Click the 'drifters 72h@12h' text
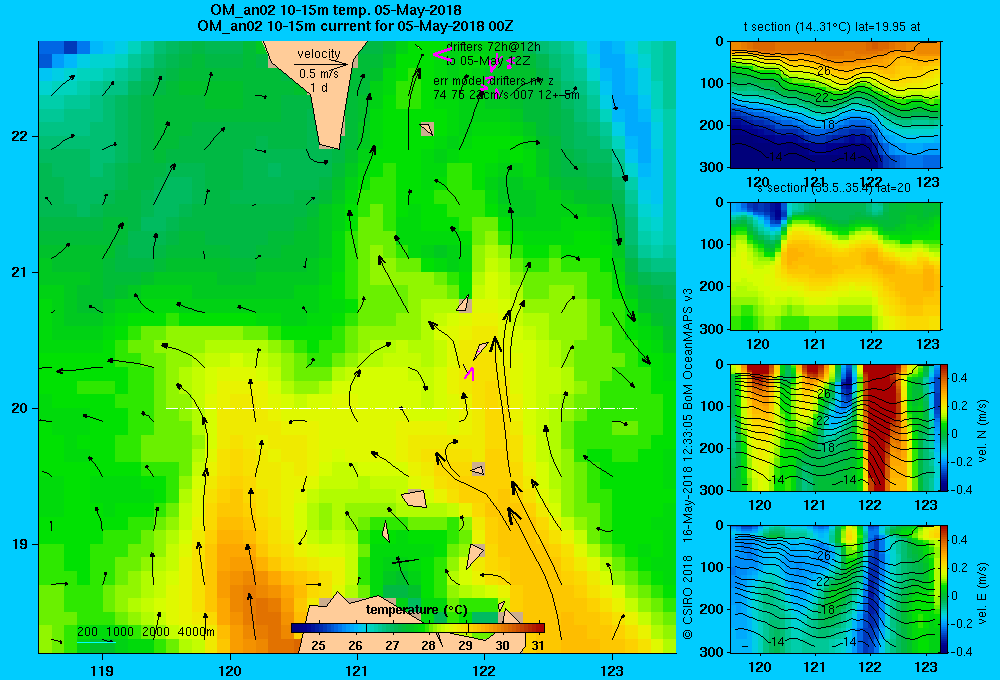1000x680 pixels. pyautogui.click(x=494, y=47)
